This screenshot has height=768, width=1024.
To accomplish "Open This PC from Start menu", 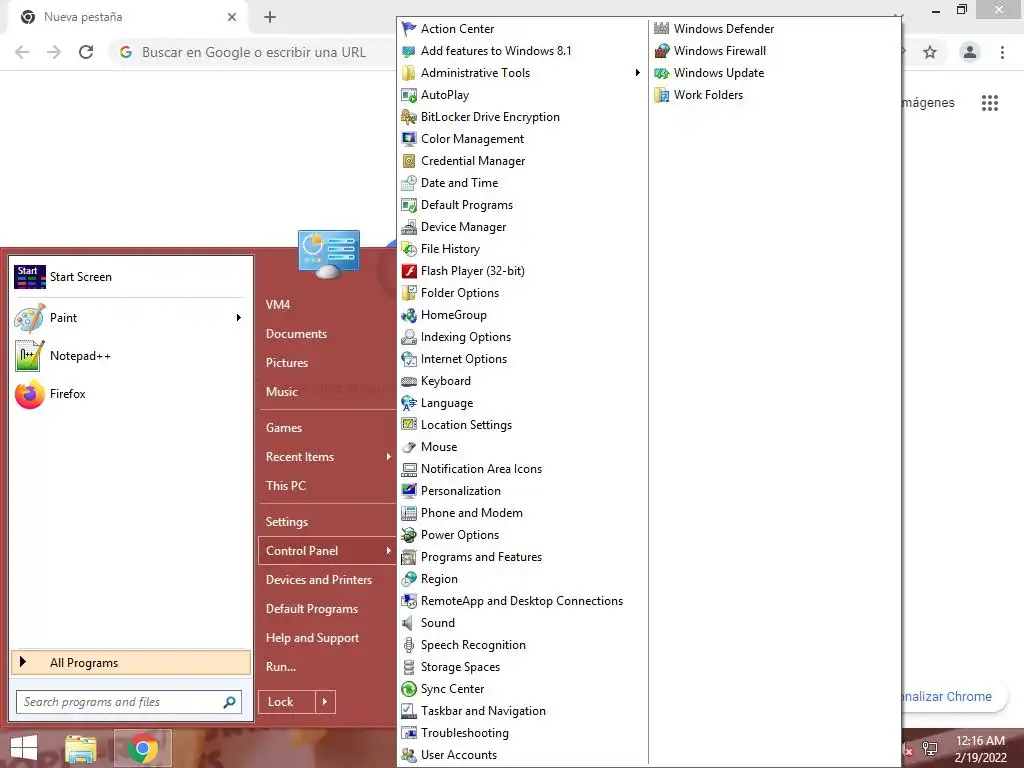I will point(285,486).
